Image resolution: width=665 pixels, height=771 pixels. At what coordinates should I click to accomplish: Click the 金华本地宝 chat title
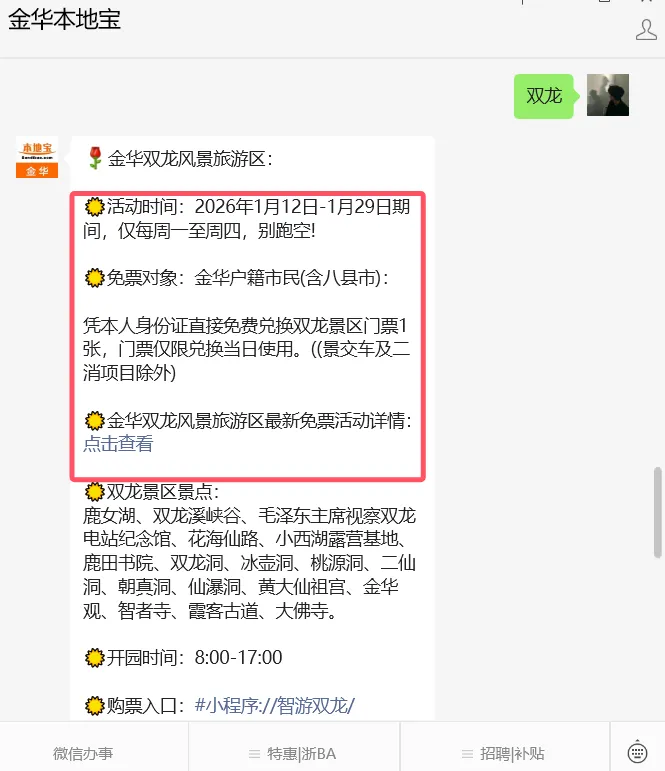(64, 20)
